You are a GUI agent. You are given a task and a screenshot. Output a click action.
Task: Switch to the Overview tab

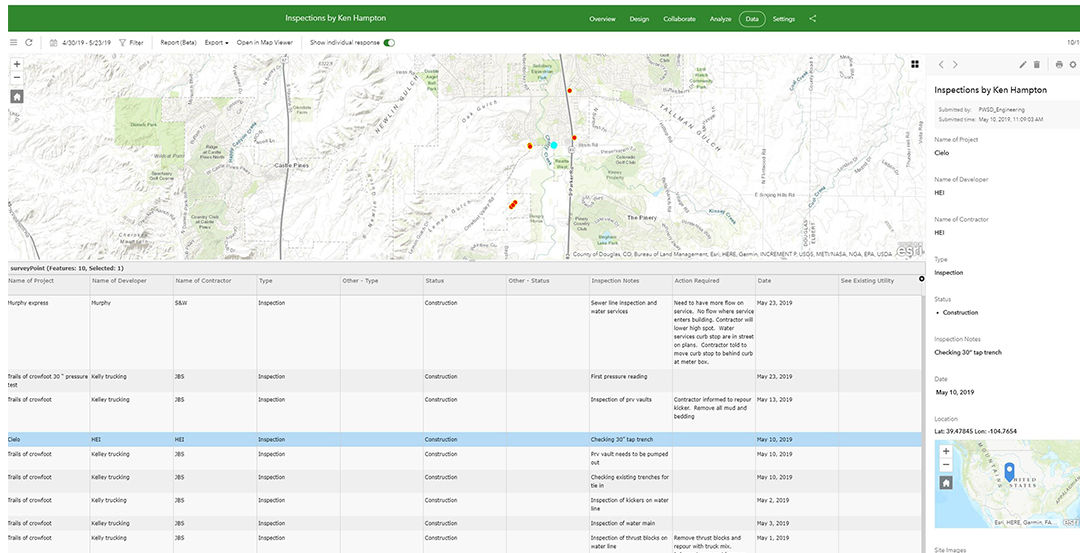tap(602, 19)
